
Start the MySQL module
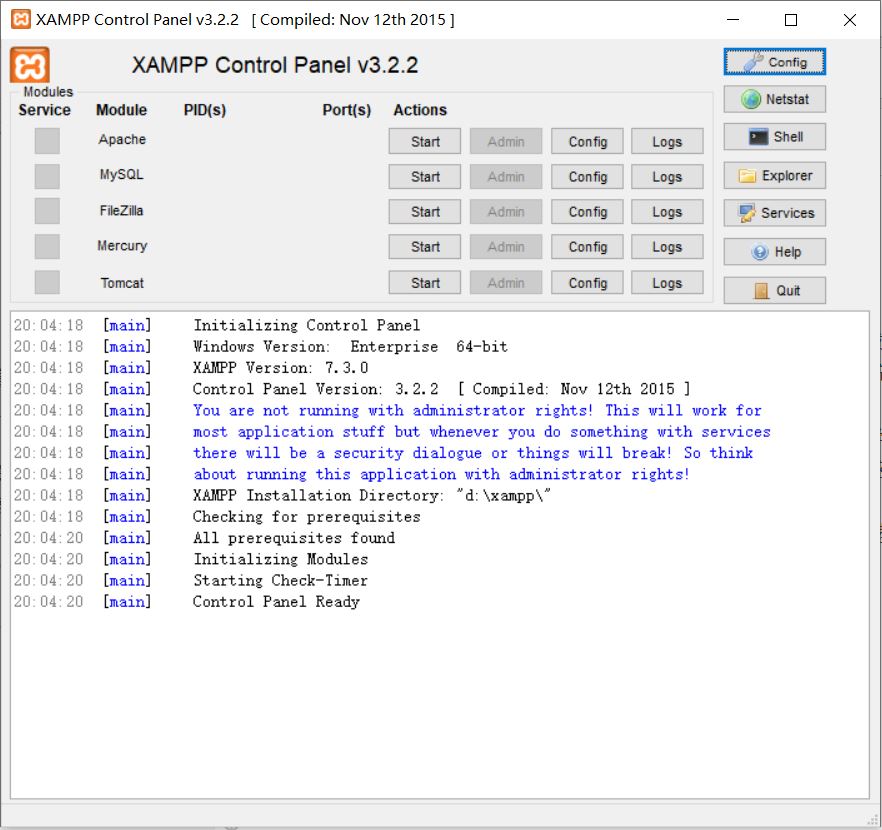click(425, 177)
